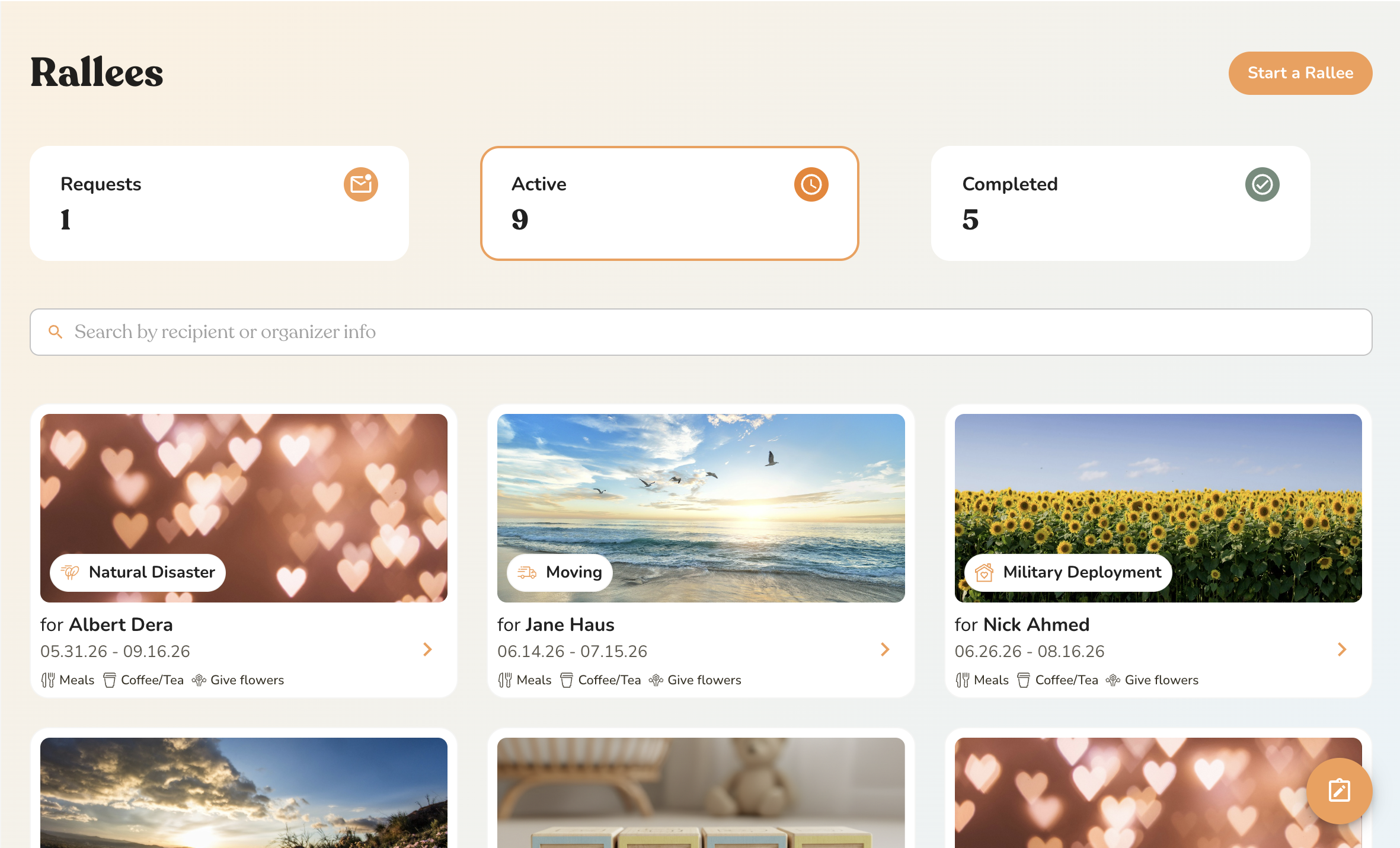
Task: Click the Completed count 5
Action: pos(970,219)
